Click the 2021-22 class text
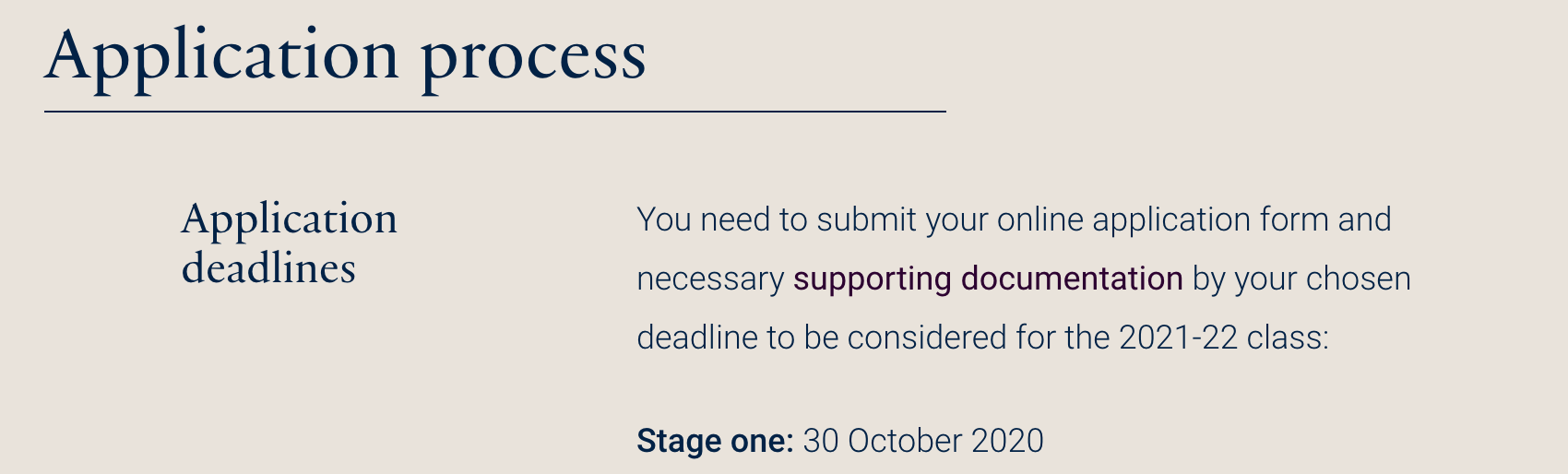 coord(1223,338)
